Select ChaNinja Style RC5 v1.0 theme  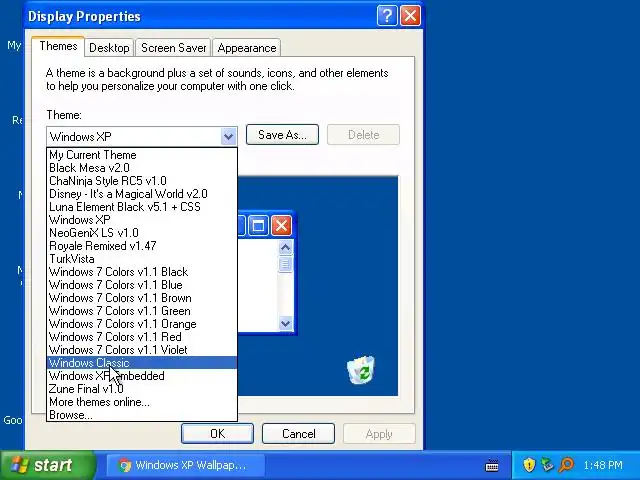[x=142, y=181]
